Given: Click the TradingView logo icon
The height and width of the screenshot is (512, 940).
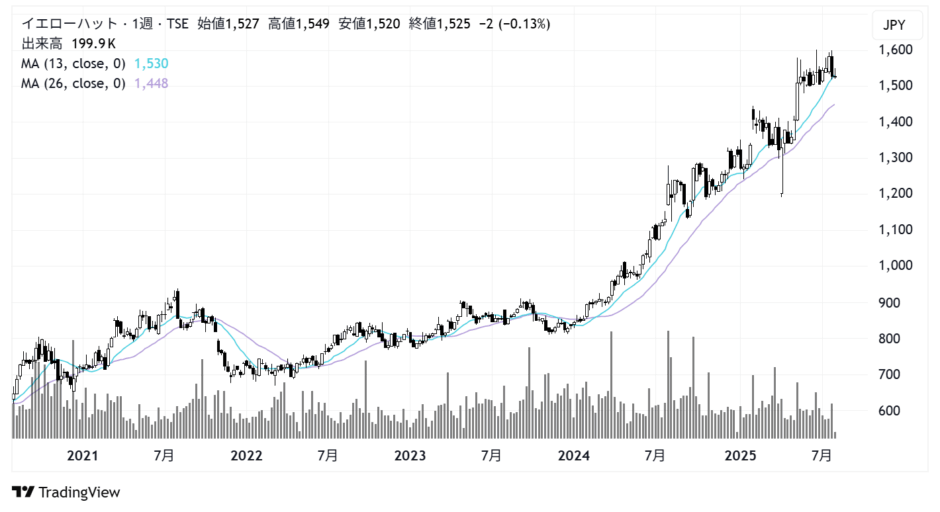Looking at the screenshot, I should [23, 492].
